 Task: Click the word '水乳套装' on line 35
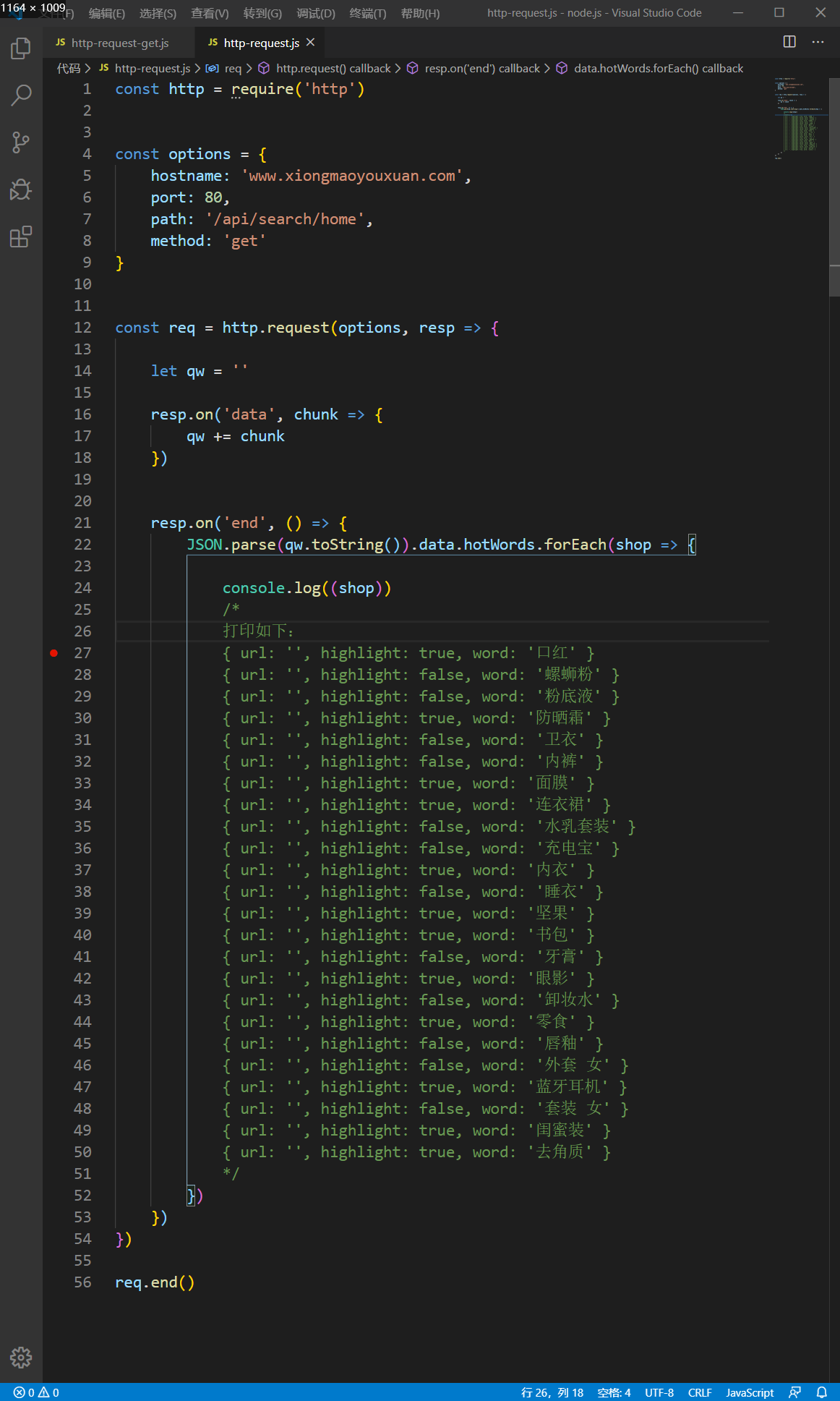coord(577,827)
